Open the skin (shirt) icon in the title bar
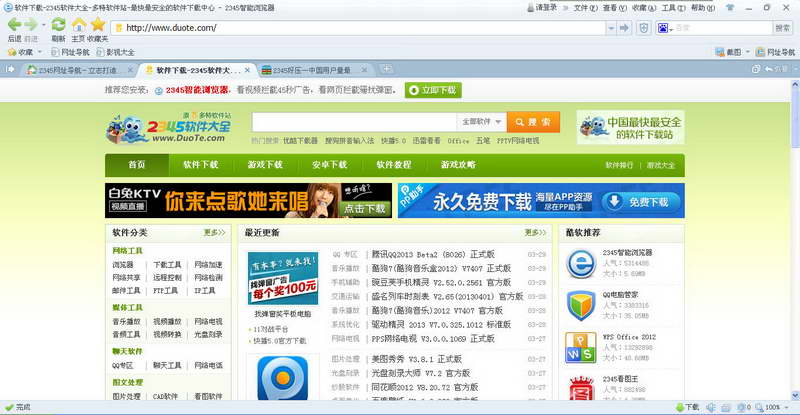 [730, 8]
